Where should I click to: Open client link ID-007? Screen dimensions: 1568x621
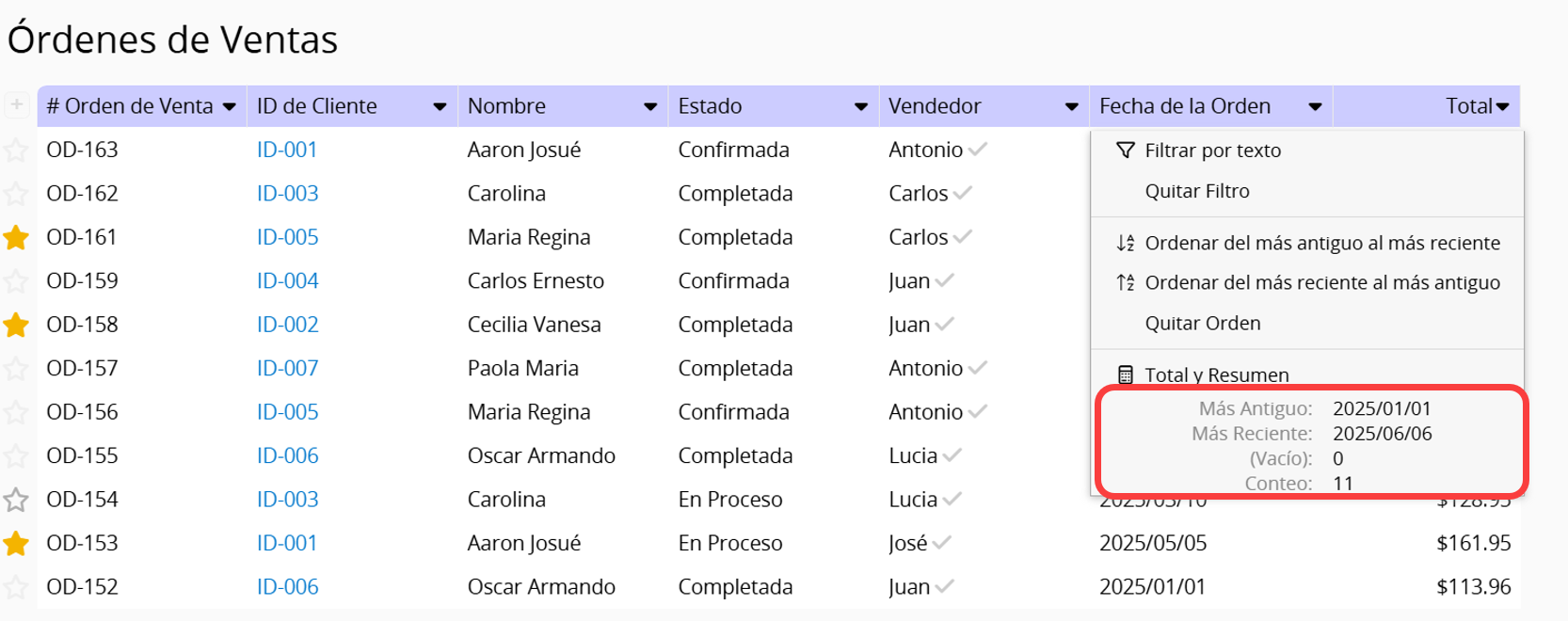click(x=287, y=369)
